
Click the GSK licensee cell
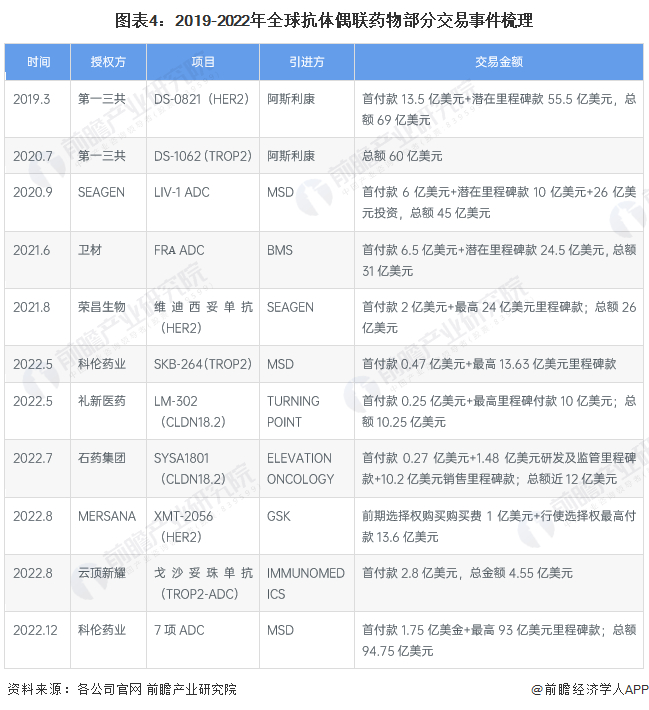pos(307,526)
